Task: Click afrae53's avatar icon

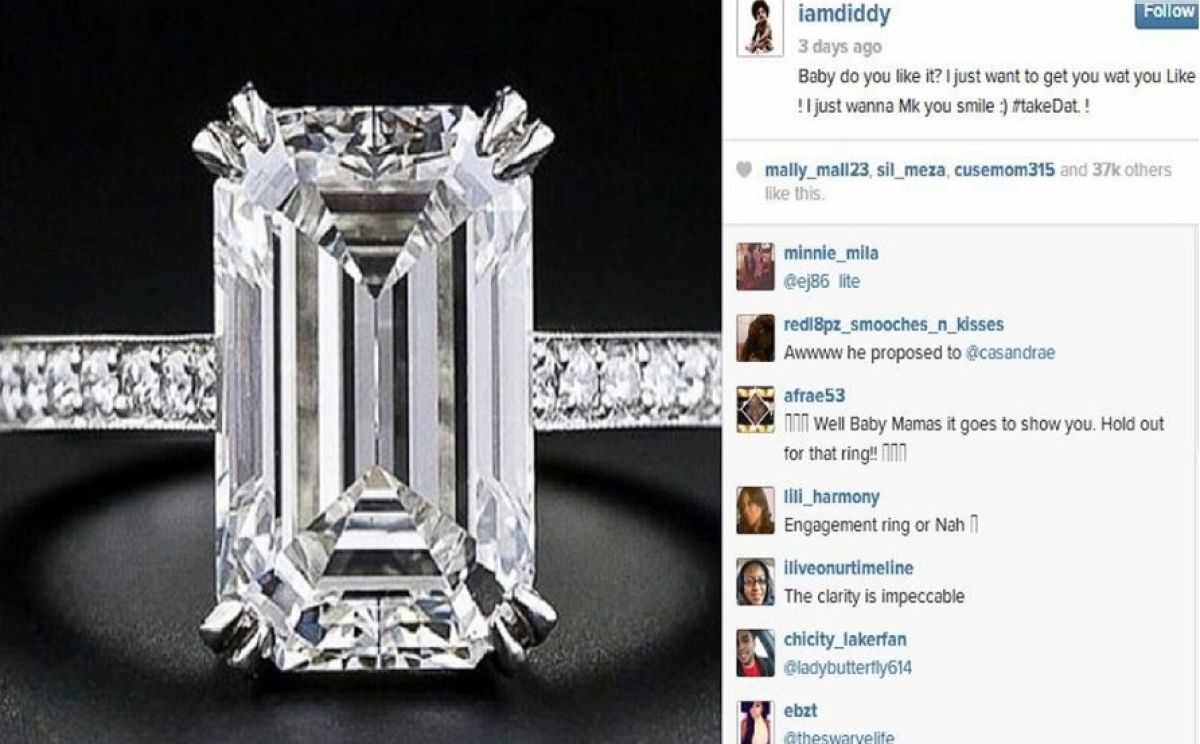Action: [x=755, y=409]
